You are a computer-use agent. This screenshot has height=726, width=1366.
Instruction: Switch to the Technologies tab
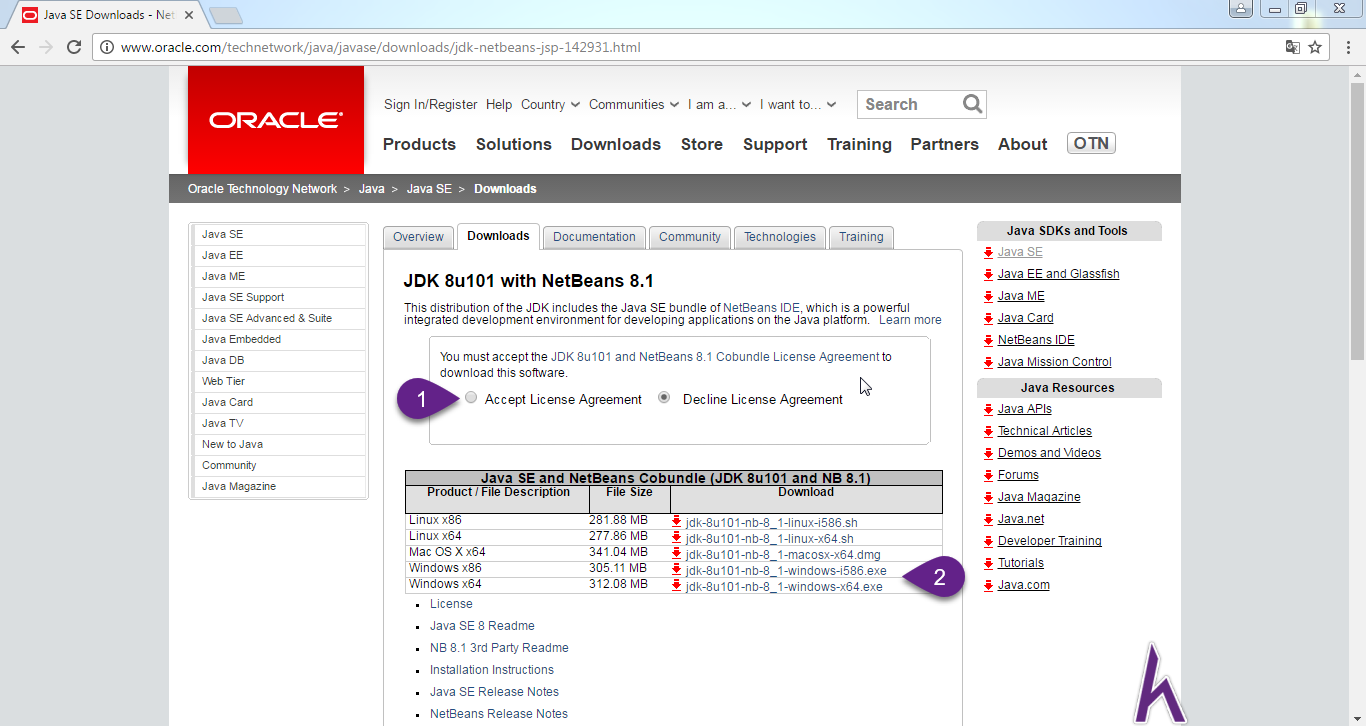780,237
